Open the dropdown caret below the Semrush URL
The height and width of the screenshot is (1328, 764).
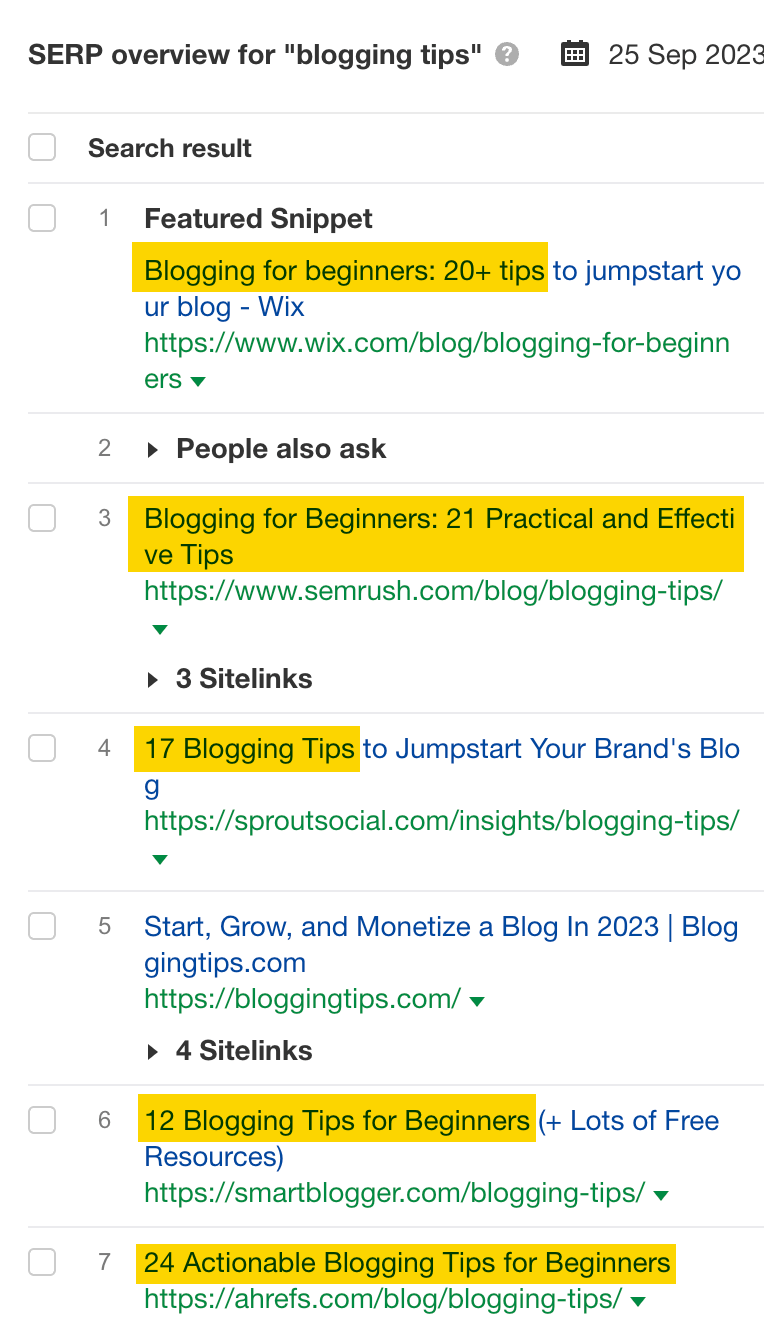(x=159, y=629)
